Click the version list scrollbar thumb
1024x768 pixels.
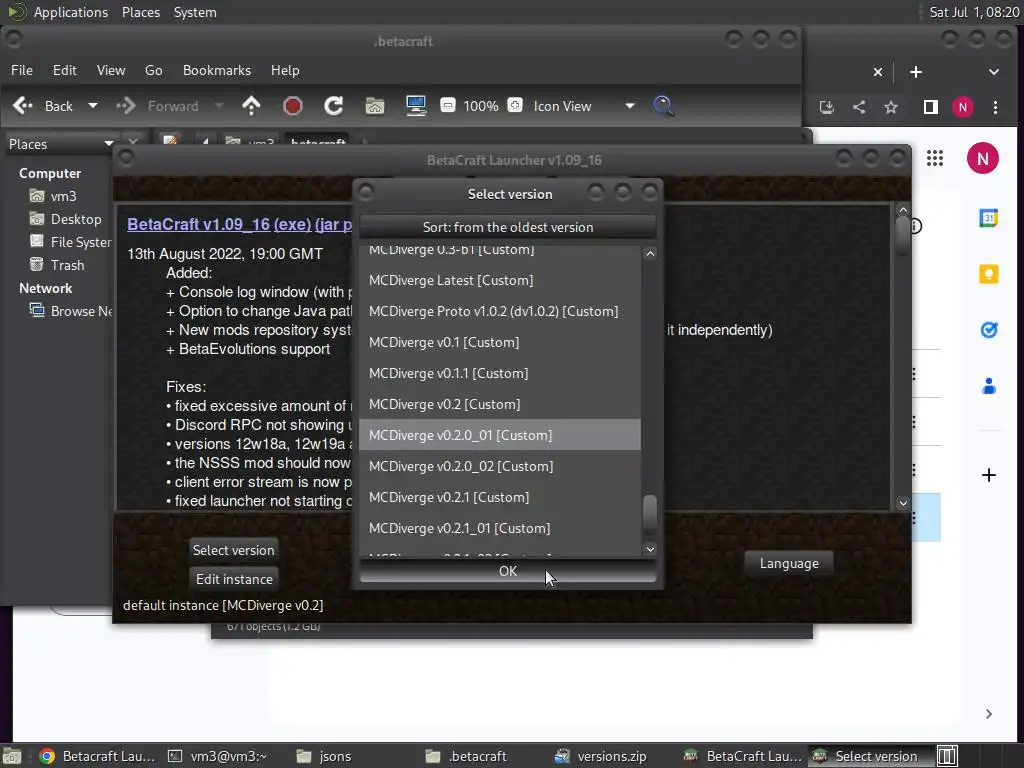650,513
